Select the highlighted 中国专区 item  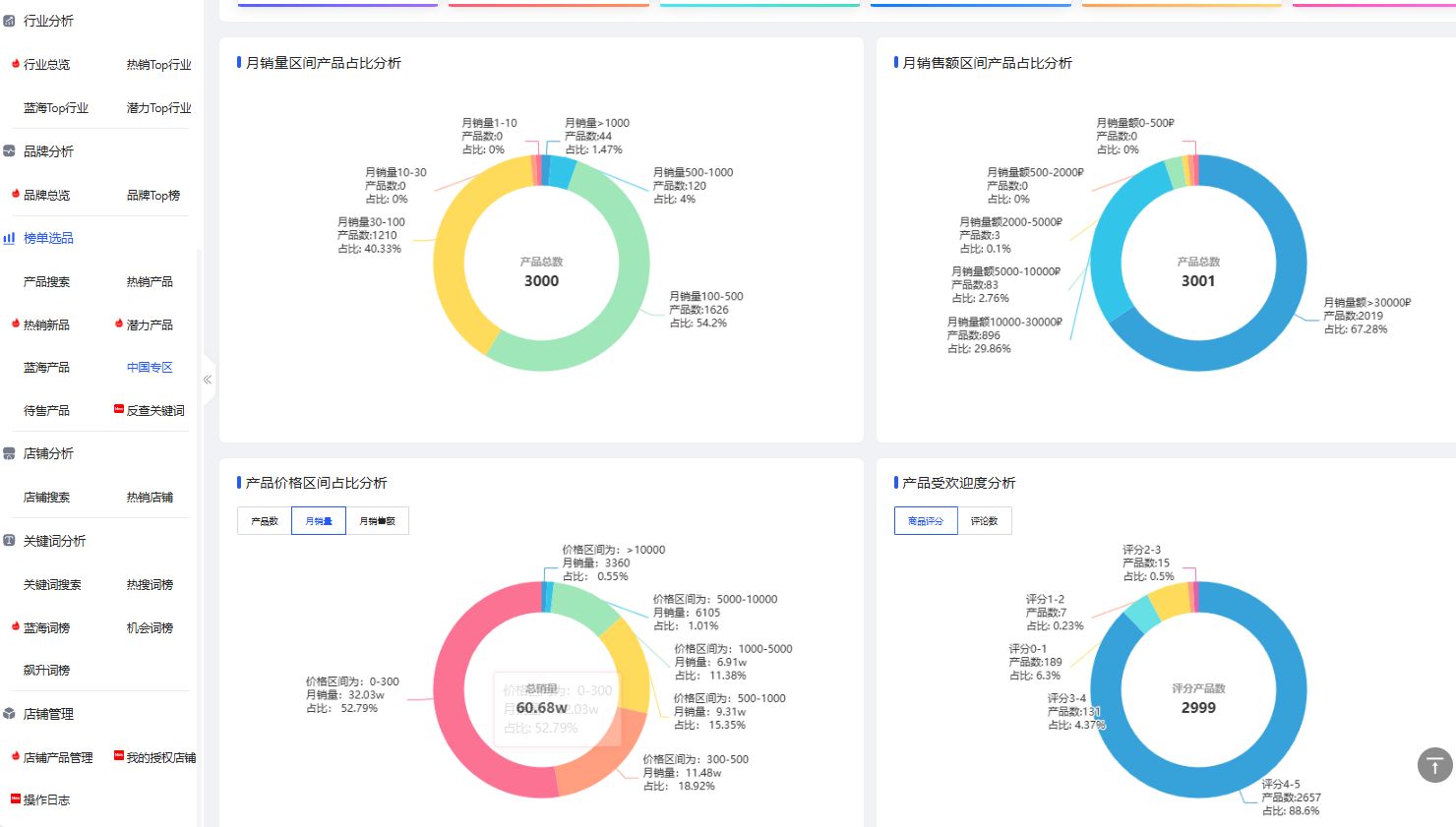(150, 368)
